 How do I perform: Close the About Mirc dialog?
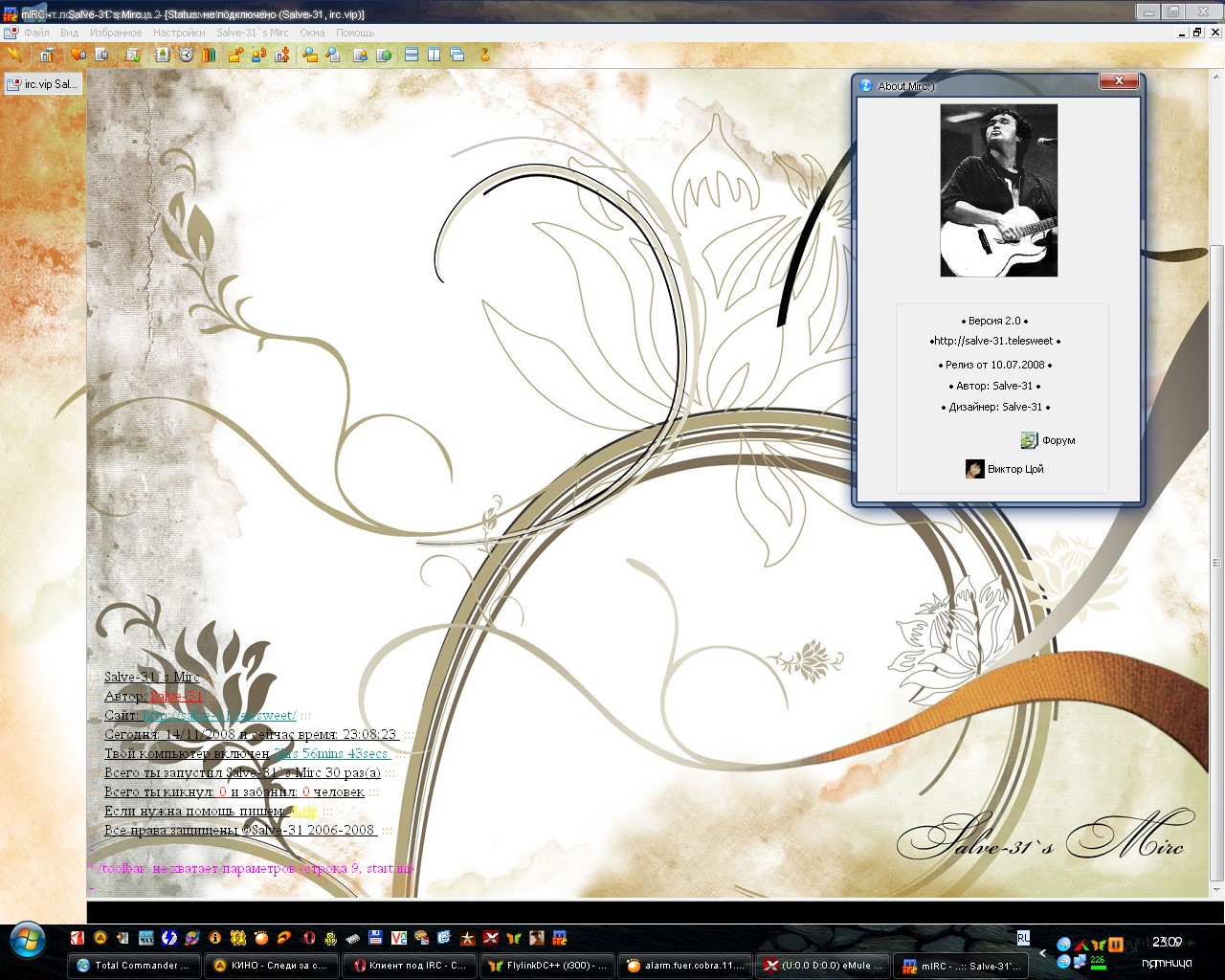(x=1118, y=81)
